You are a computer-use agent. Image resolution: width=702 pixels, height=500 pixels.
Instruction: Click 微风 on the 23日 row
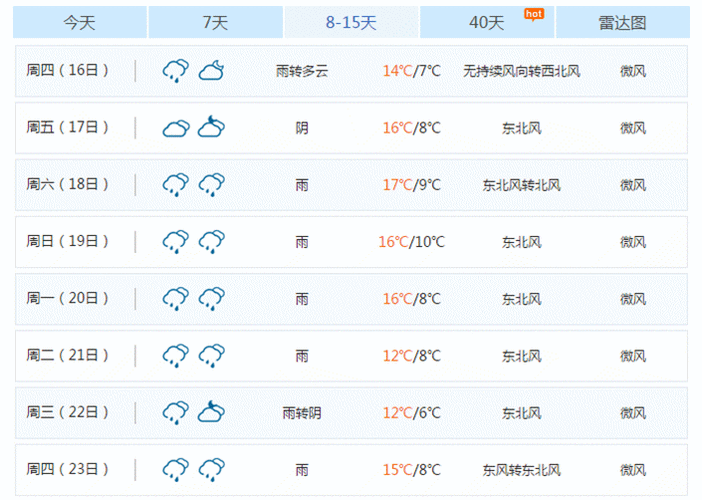click(x=633, y=470)
